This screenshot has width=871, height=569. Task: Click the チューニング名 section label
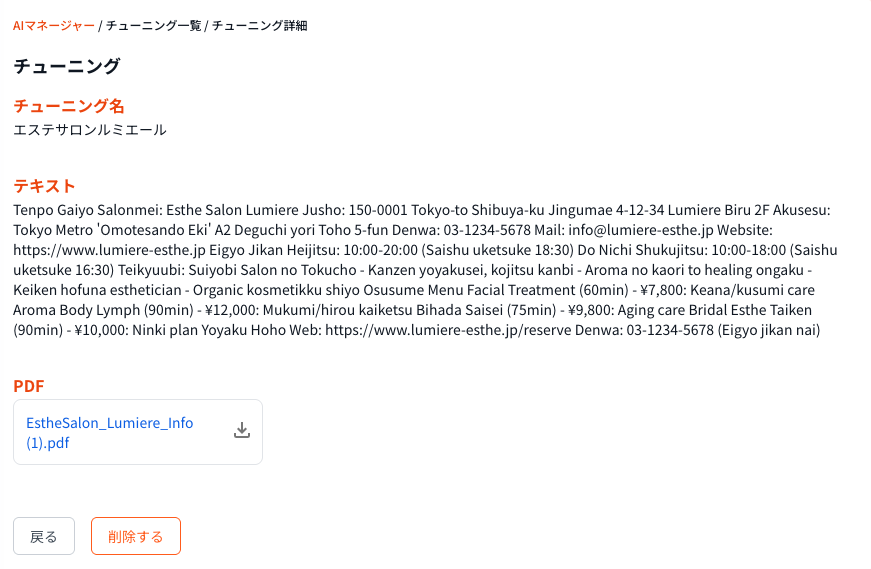pyautogui.click(x=68, y=105)
